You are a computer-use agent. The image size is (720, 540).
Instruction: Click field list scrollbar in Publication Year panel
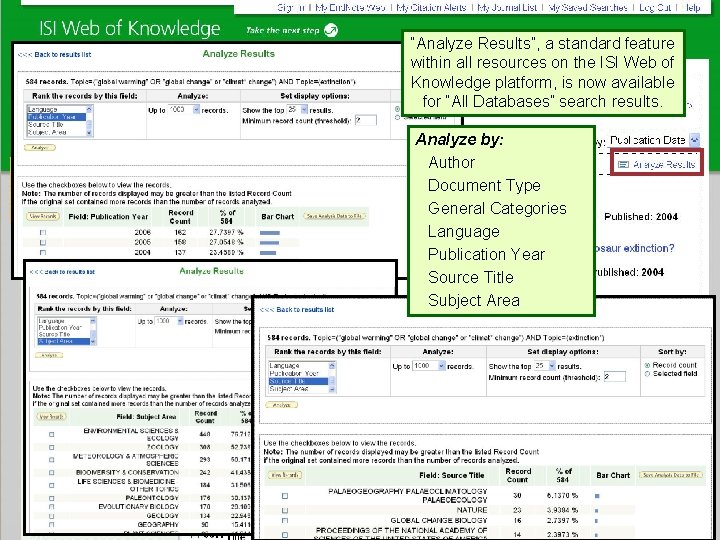tap(89, 121)
